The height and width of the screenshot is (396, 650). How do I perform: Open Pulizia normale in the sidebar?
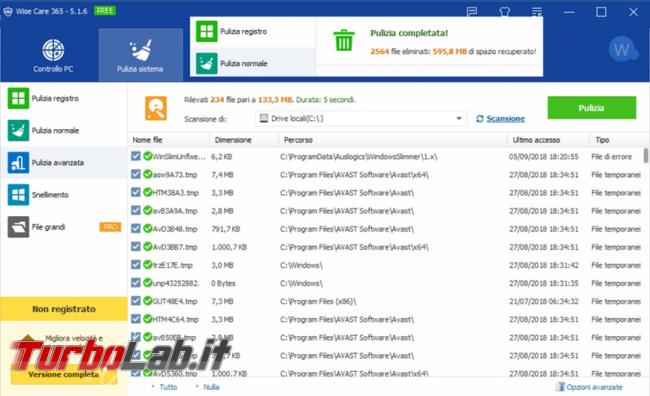coord(64,130)
